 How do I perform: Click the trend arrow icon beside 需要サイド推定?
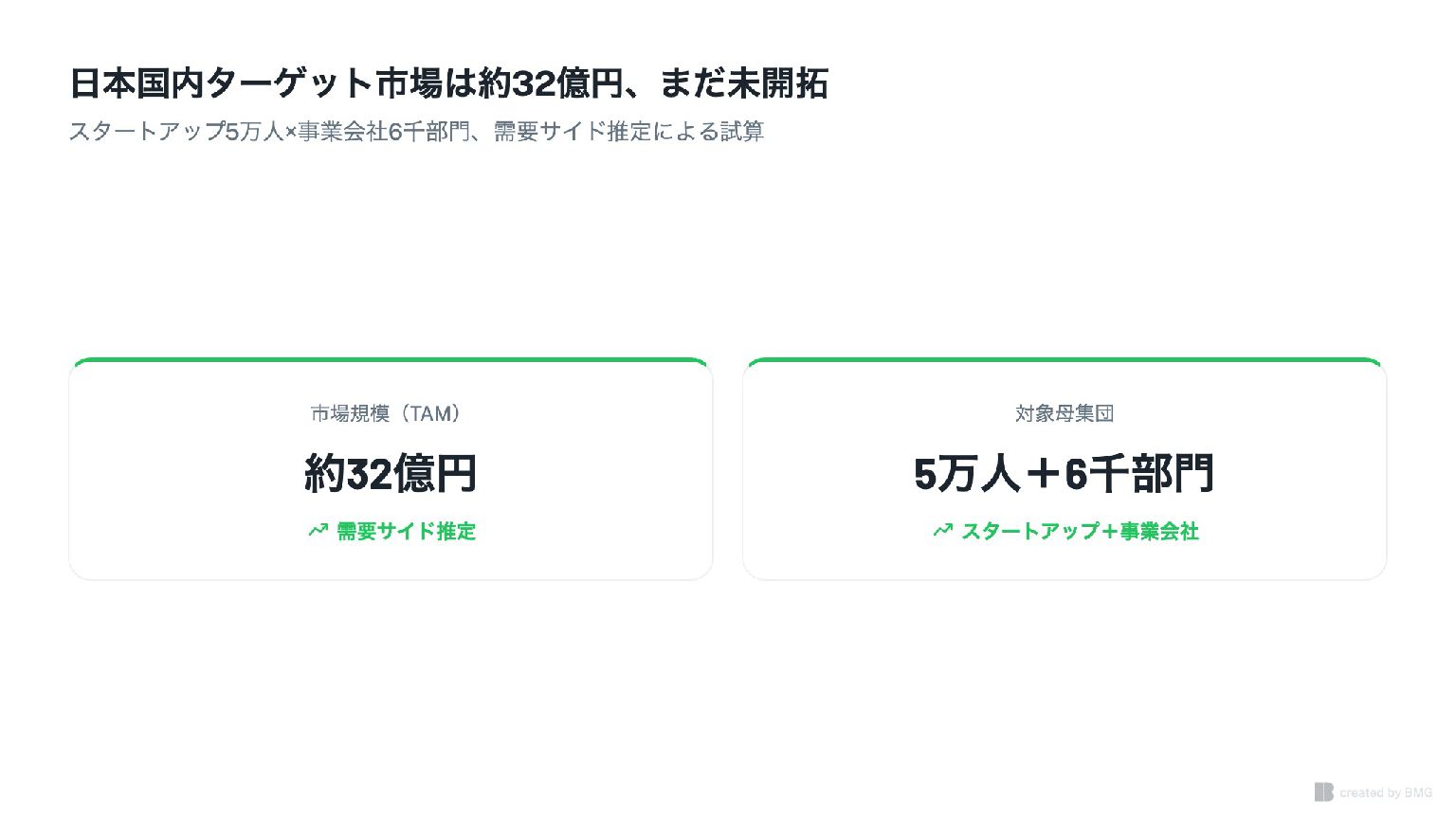(x=318, y=531)
